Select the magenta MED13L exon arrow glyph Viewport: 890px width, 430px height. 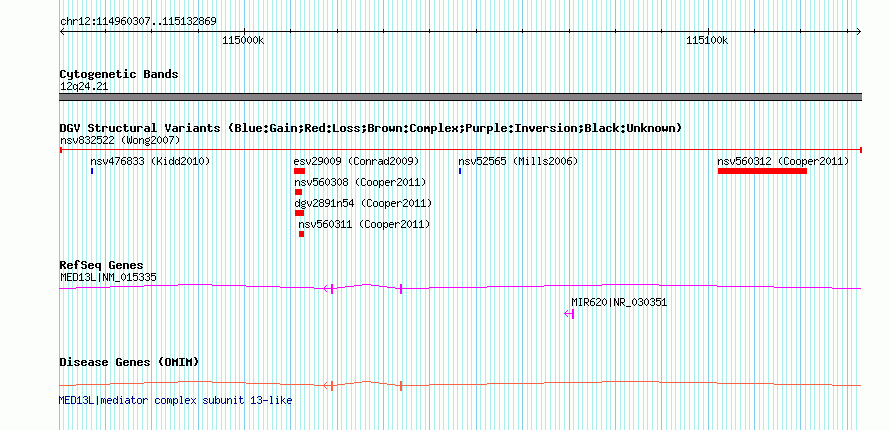tap(328, 289)
